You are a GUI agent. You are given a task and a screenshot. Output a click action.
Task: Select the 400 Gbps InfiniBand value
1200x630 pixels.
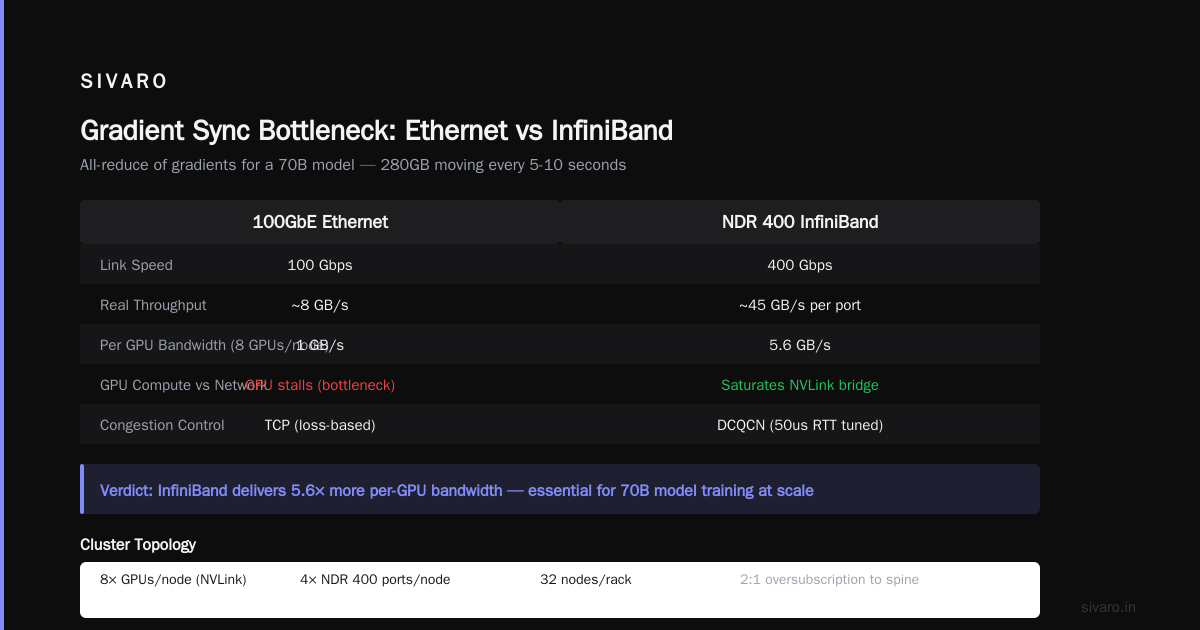800,265
